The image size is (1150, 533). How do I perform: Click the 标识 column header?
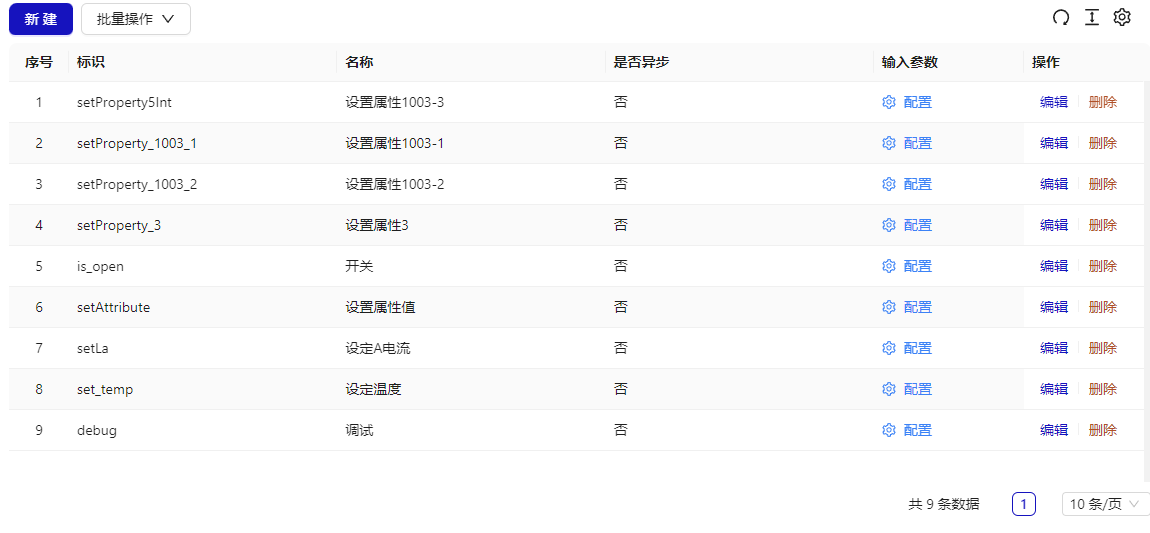[91, 62]
